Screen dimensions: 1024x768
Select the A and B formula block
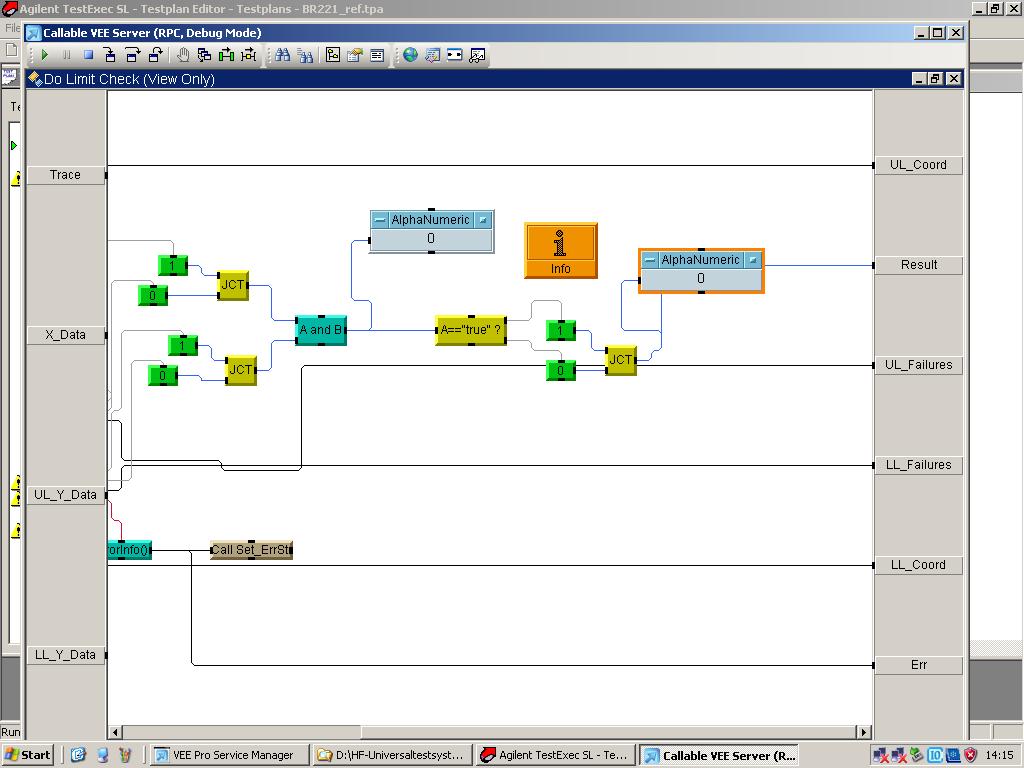321,330
